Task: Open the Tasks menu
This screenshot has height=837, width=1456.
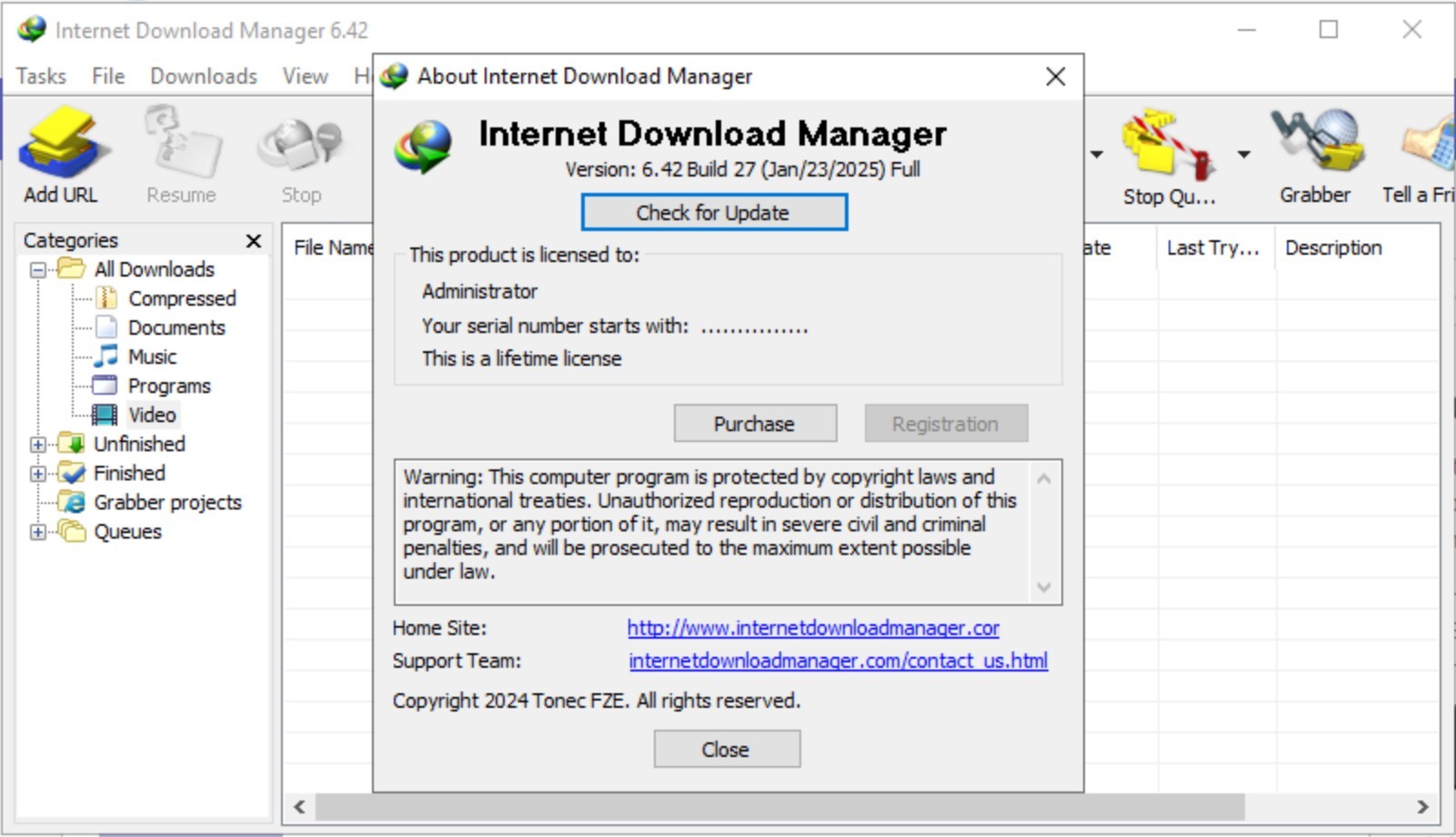Action: click(41, 76)
